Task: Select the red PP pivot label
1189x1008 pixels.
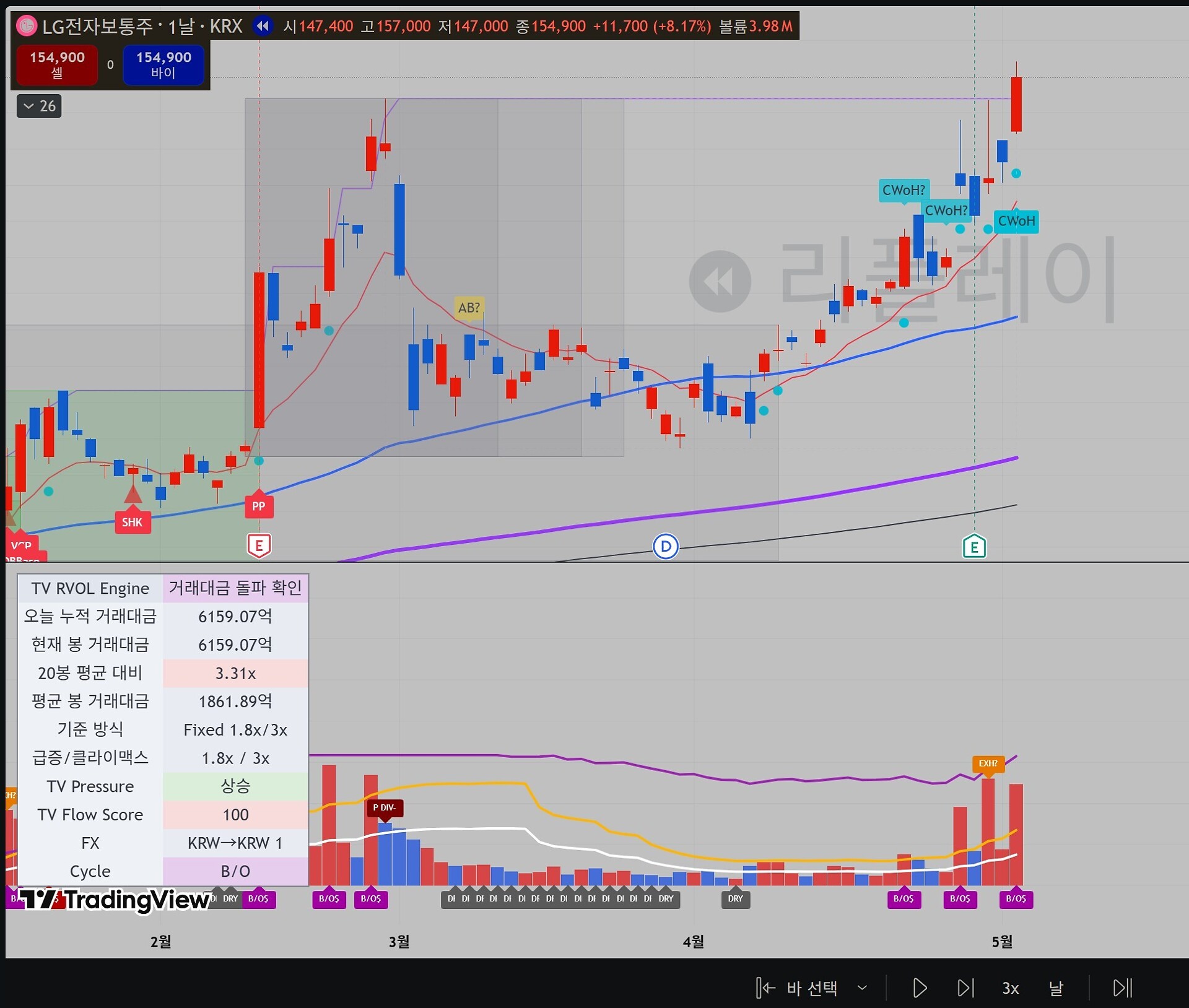Action: (x=259, y=506)
